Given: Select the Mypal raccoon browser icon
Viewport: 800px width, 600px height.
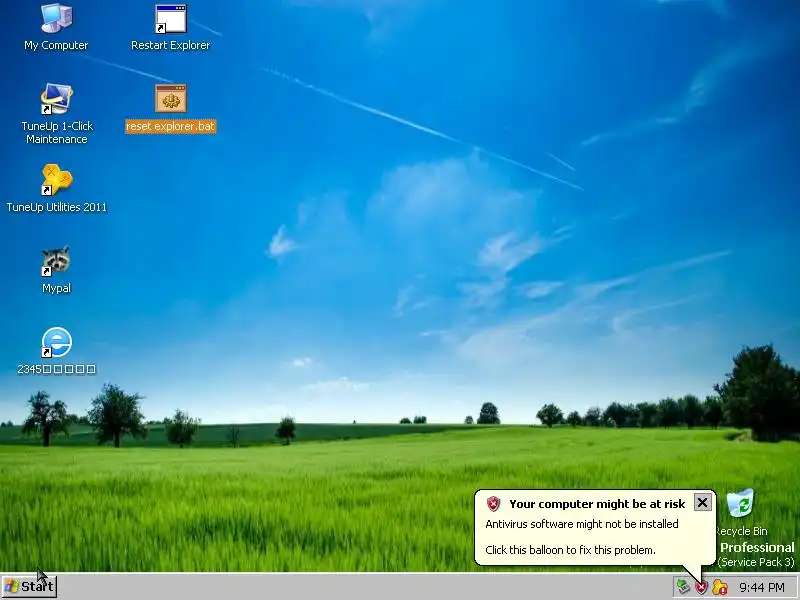Looking at the screenshot, I should (56, 261).
